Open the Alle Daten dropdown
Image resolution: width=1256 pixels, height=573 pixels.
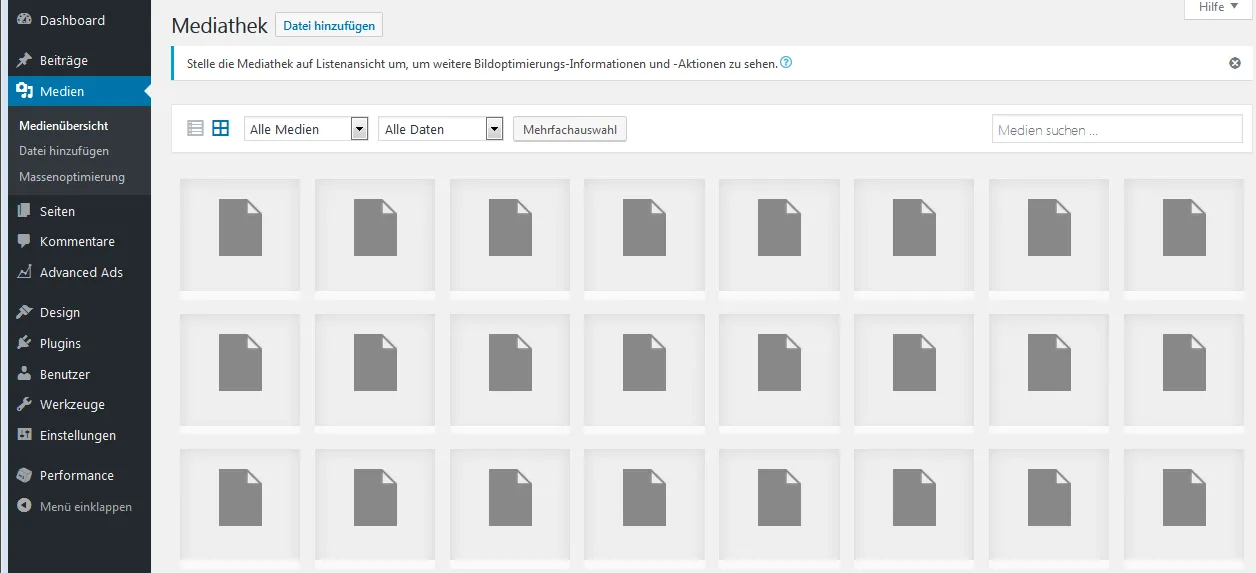pos(440,129)
